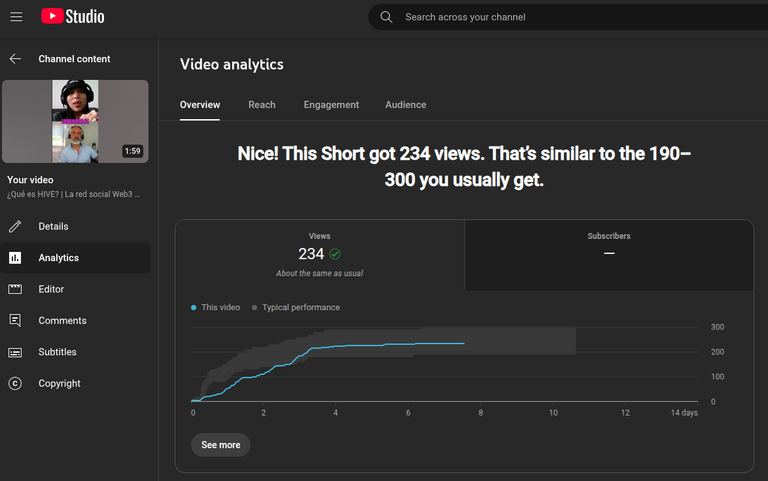768x481 pixels.
Task: Click the Editor film strip icon
Action: click(x=15, y=289)
